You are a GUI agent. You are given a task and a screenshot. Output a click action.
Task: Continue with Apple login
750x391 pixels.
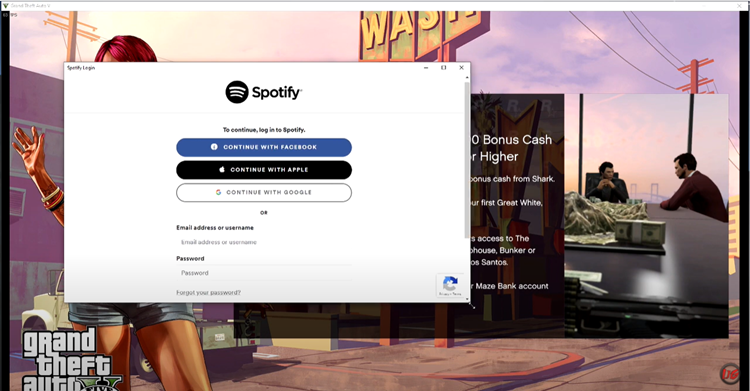click(264, 170)
